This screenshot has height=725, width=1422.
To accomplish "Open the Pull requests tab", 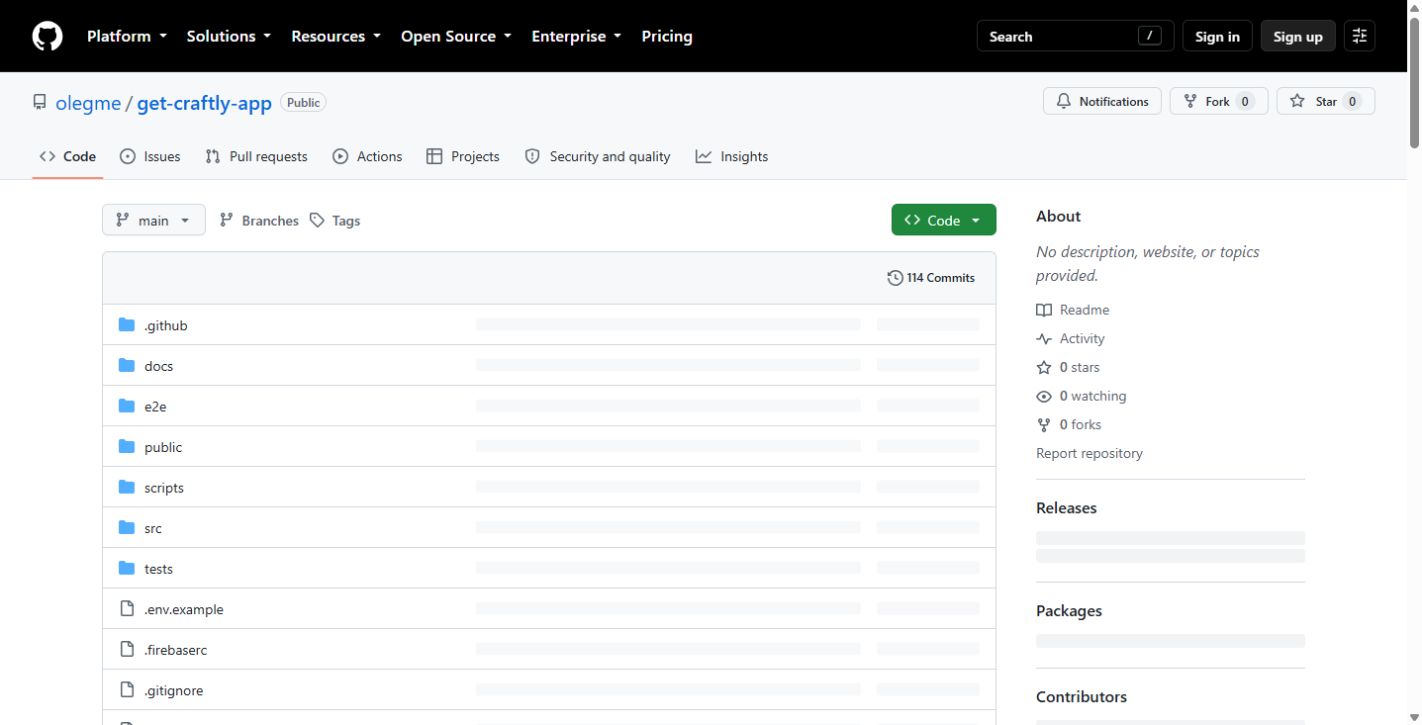I will click(x=256, y=157).
